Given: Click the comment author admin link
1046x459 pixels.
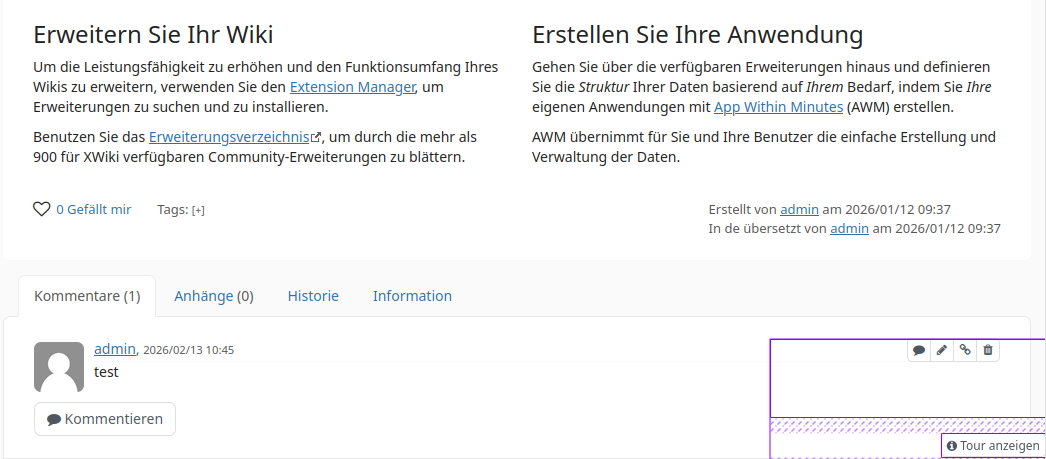Looking at the screenshot, I should (114, 349).
